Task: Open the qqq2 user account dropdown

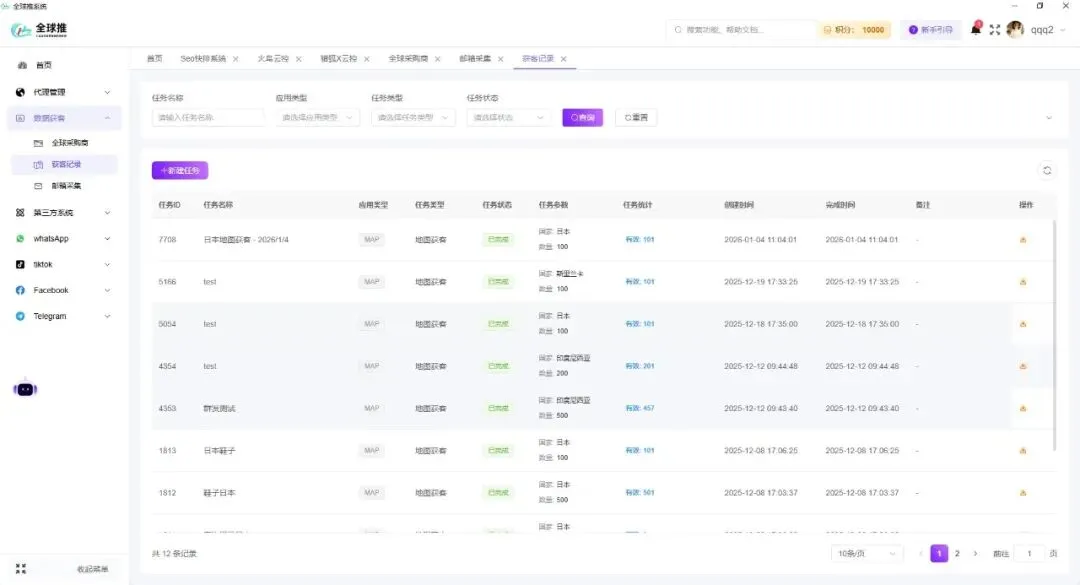Action: click(1048, 30)
